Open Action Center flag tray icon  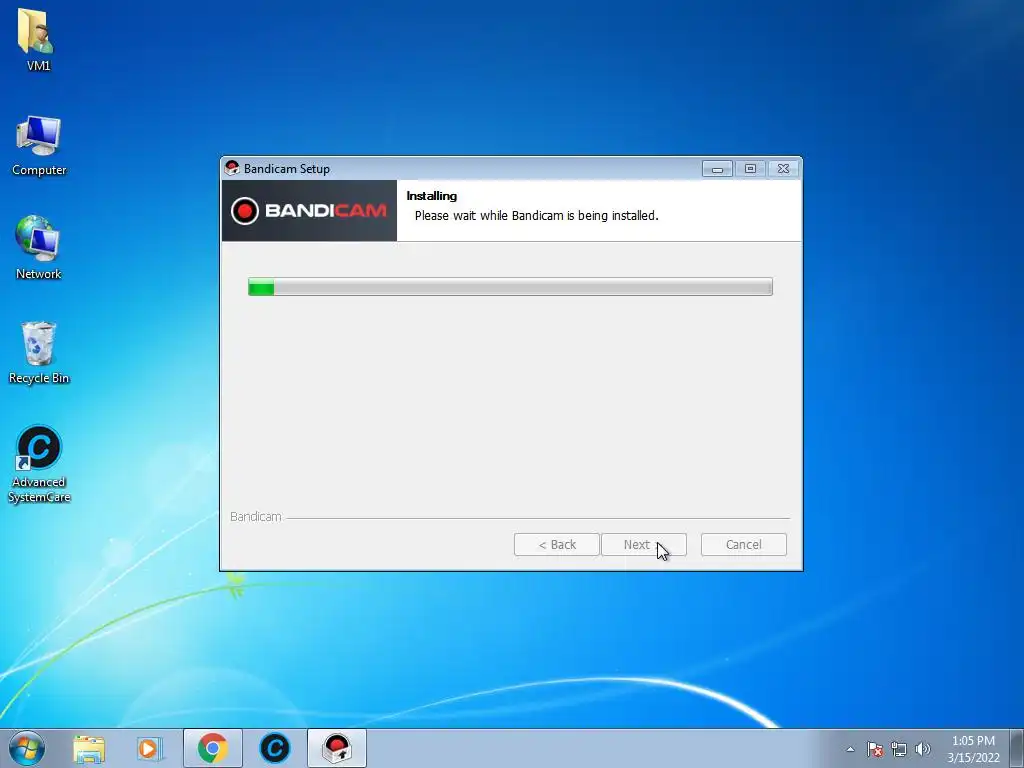(875, 749)
